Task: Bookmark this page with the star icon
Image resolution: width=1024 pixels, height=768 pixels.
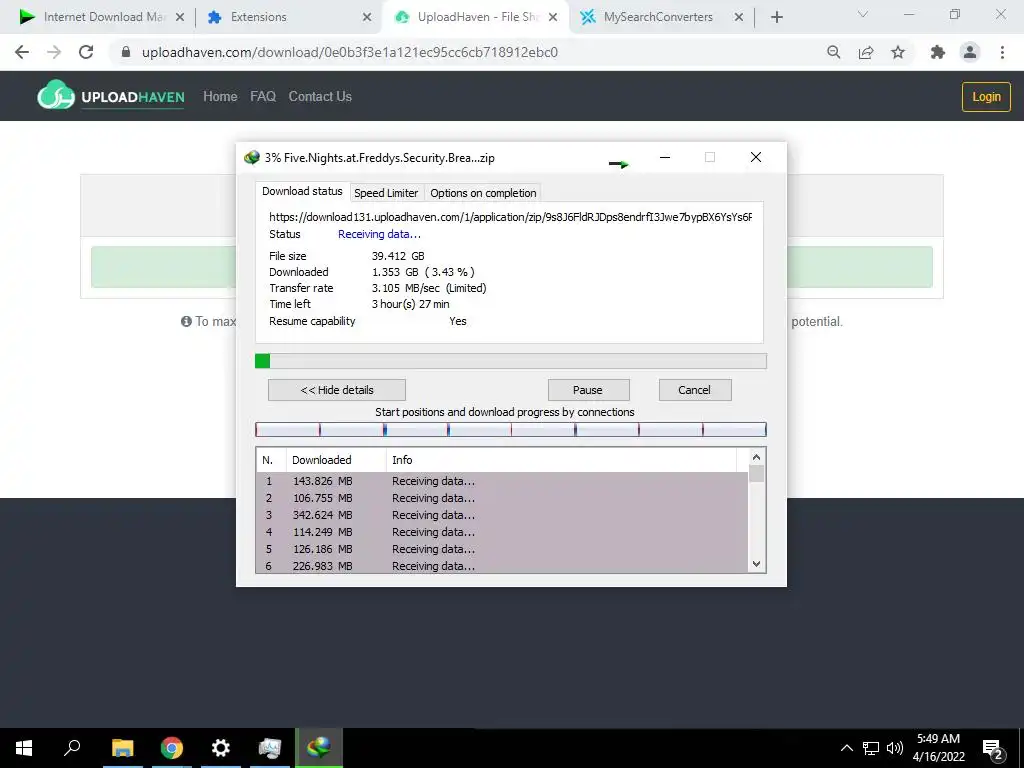Action: tap(898, 52)
